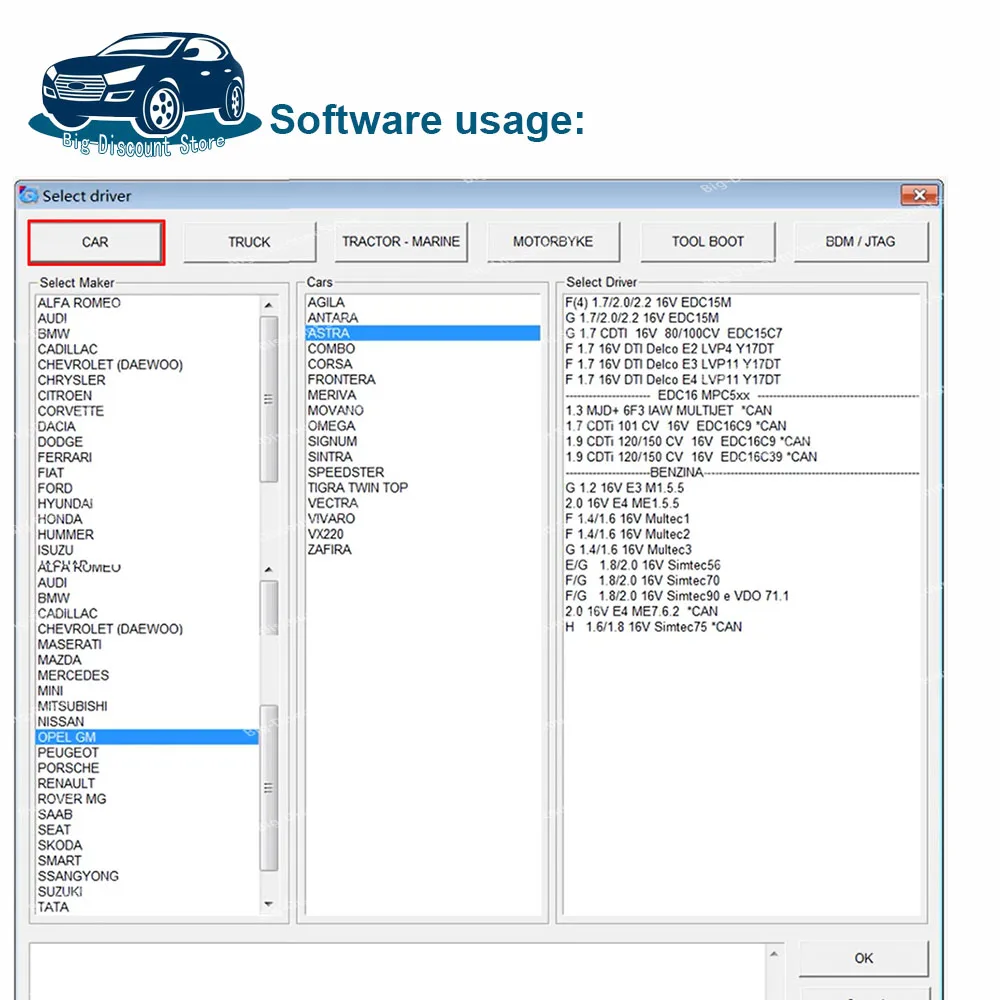Open the TOOL BOOT section

[708, 242]
